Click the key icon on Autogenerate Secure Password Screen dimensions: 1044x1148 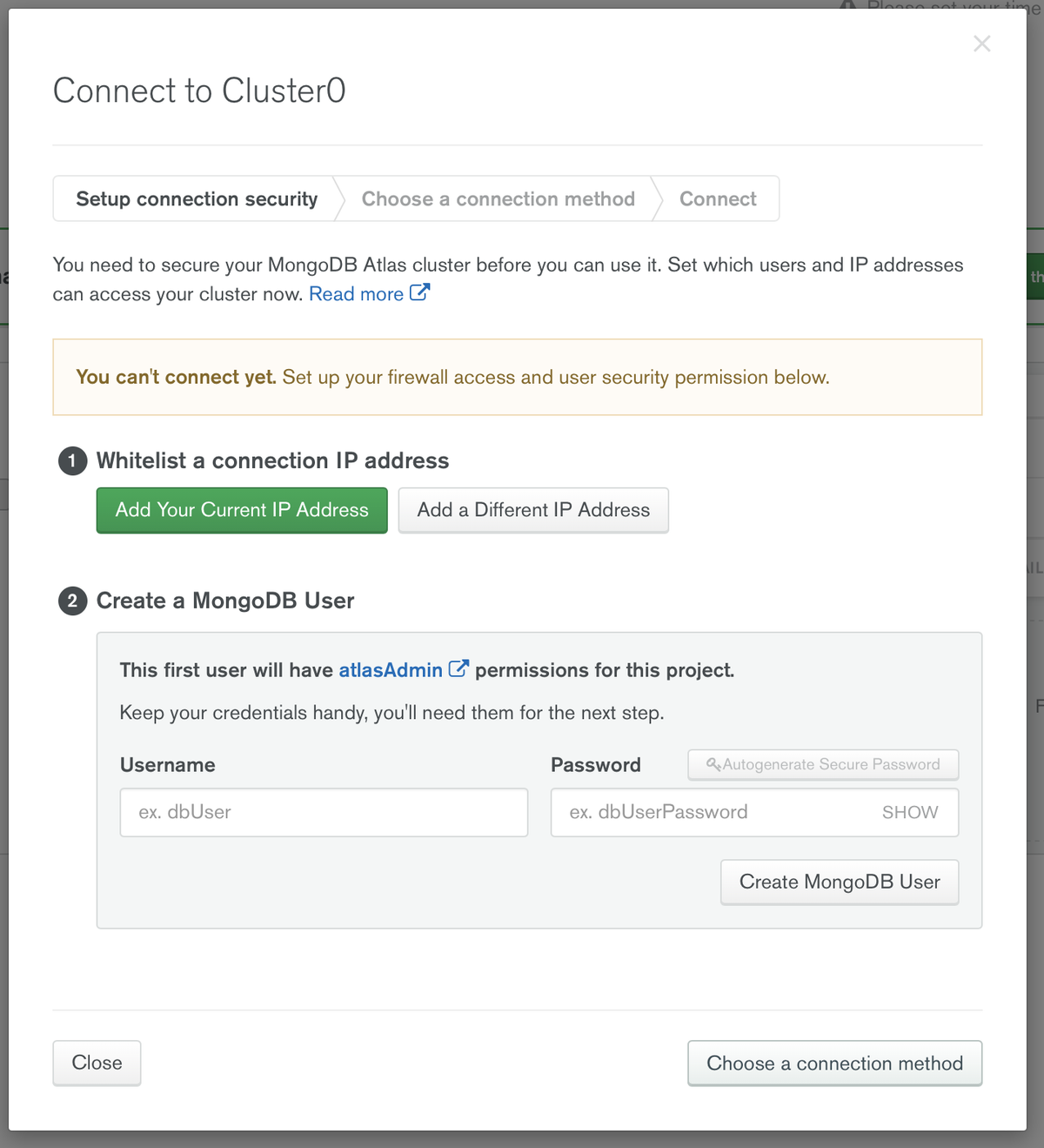[x=712, y=764]
